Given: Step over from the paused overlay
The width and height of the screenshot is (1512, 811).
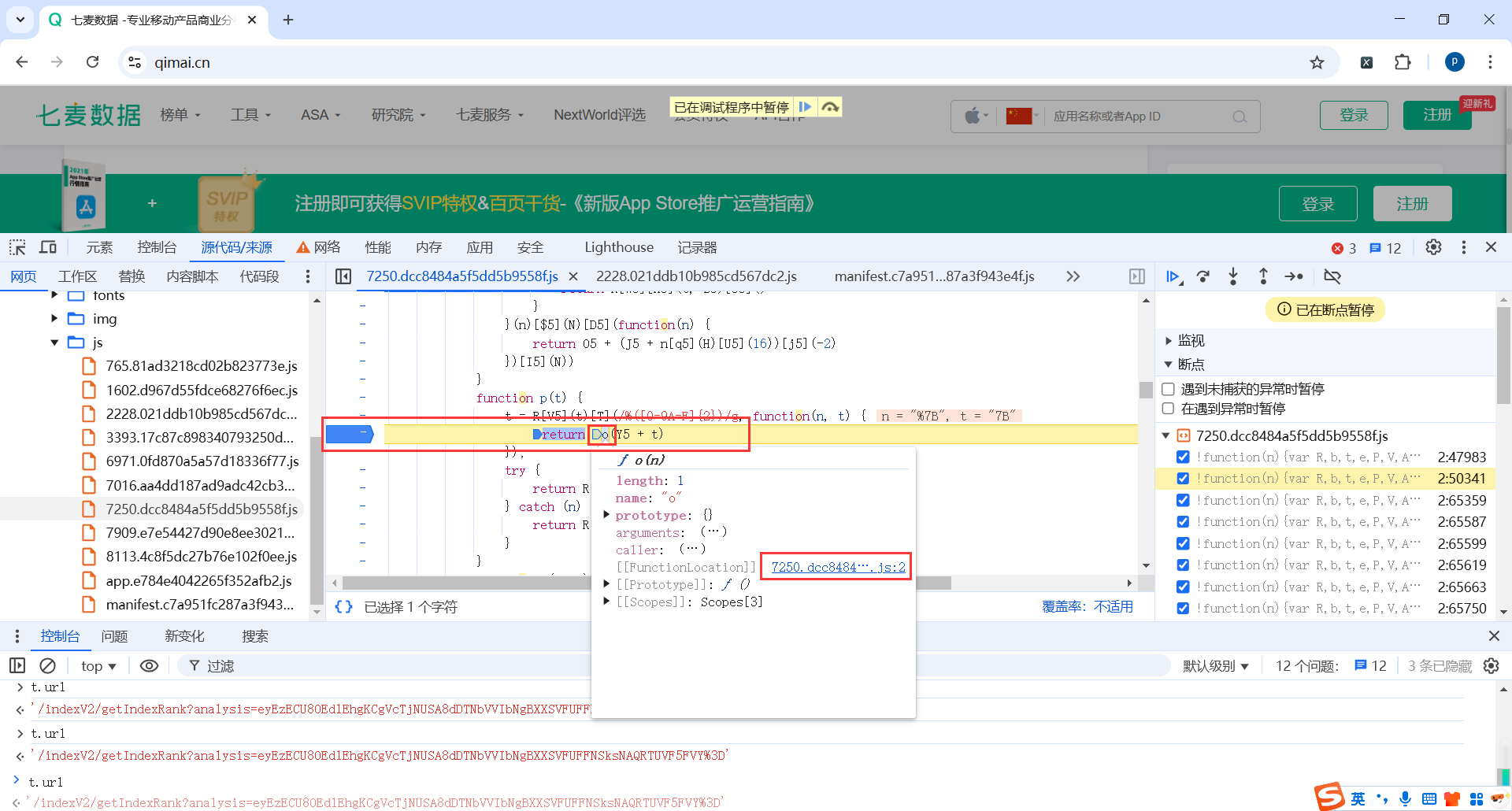Looking at the screenshot, I should [x=830, y=107].
